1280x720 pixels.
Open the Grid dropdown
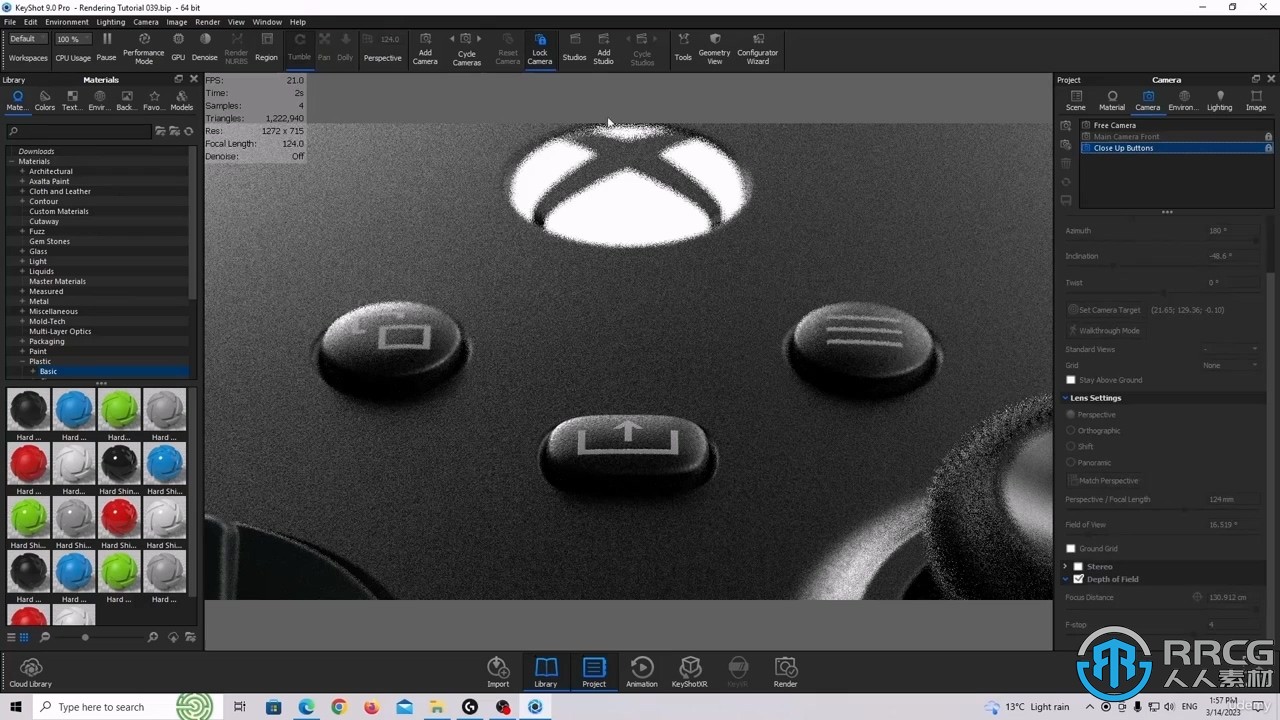(1231, 365)
